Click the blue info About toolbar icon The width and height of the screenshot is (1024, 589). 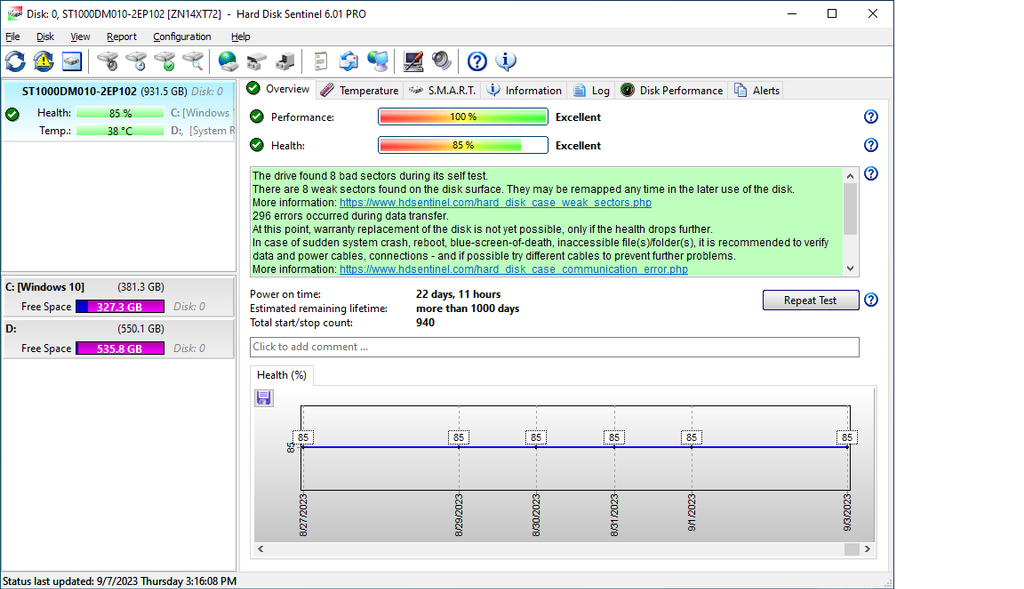506,62
